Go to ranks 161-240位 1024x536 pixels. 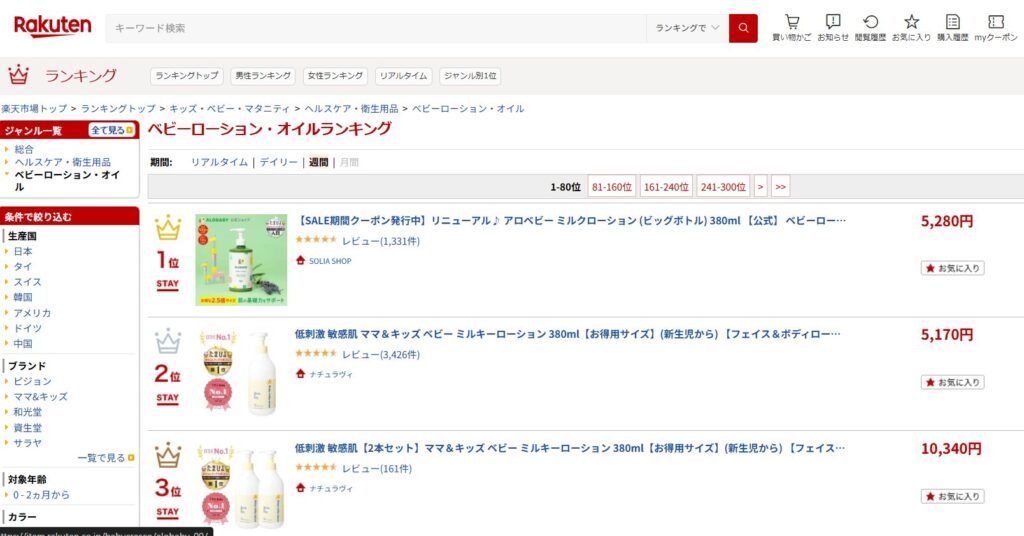tap(666, 187)
